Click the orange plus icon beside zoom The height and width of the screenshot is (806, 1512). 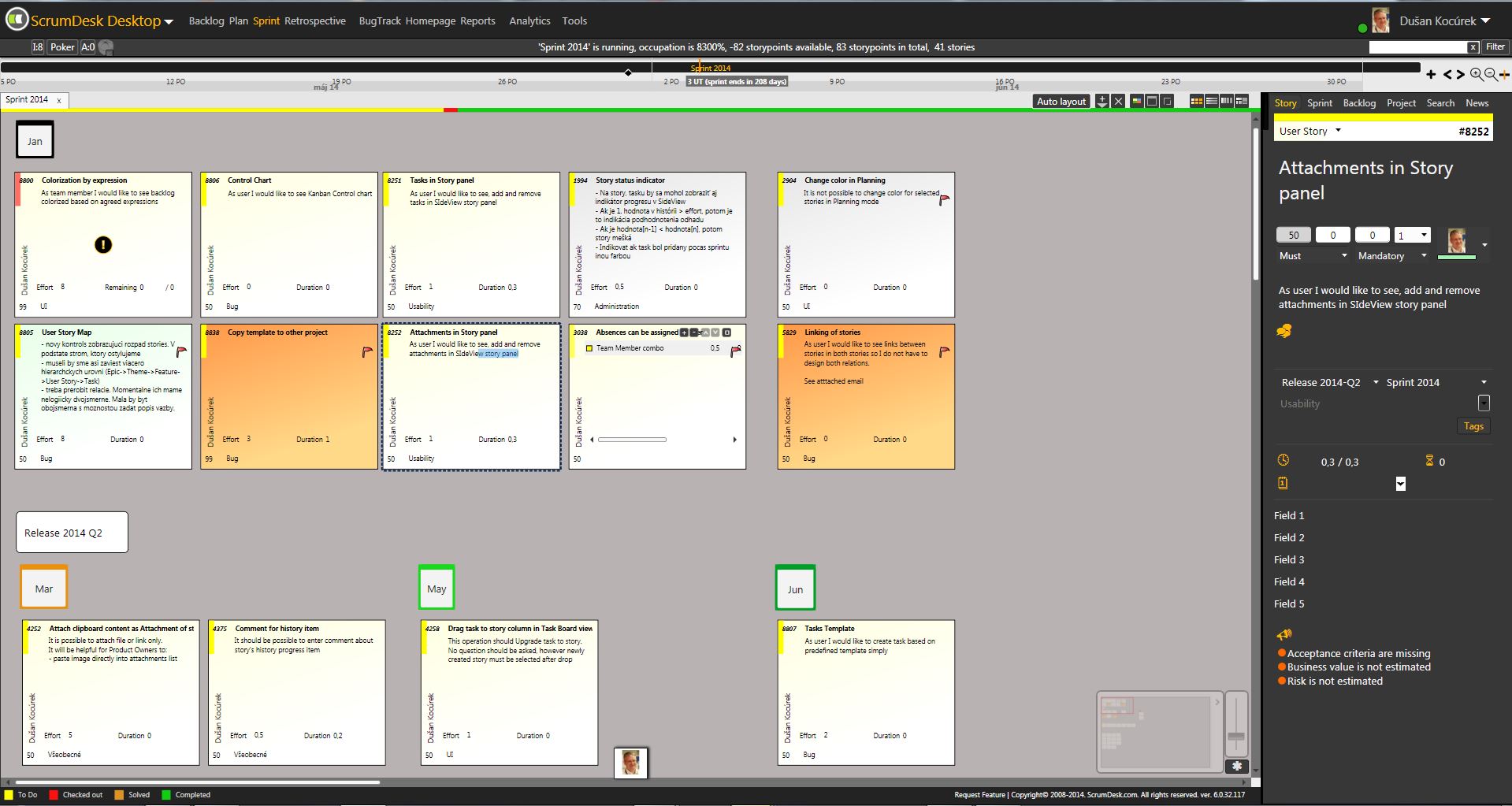pyautogui.click(x=1504, y=74)
